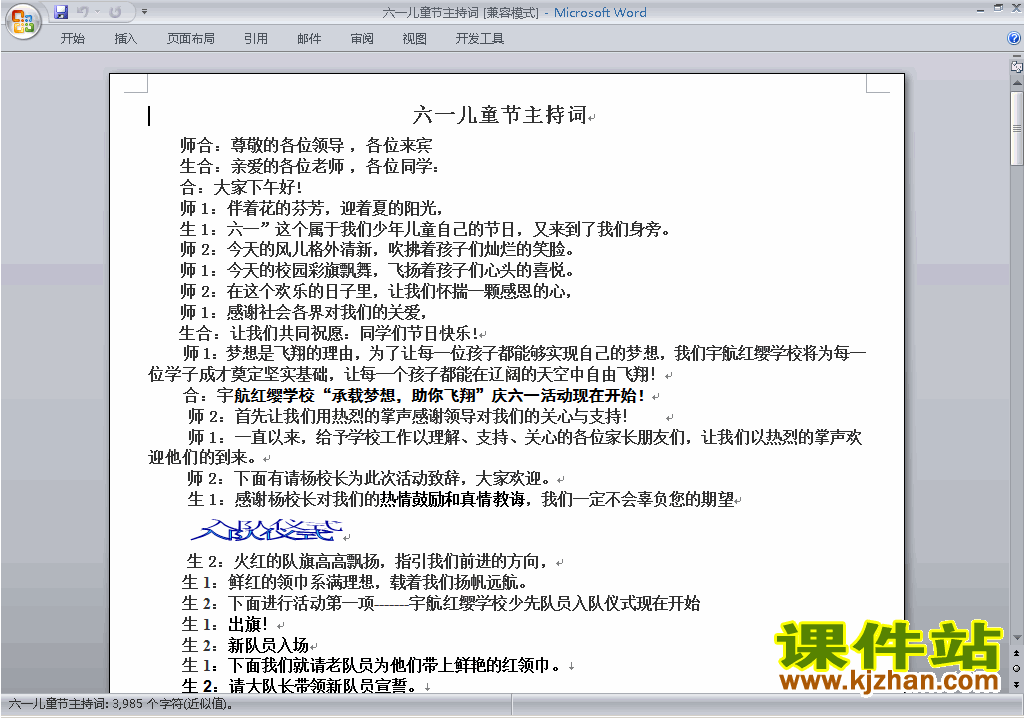
Task: Click the Undo arrow icon
Action: [x=83, y=12]
